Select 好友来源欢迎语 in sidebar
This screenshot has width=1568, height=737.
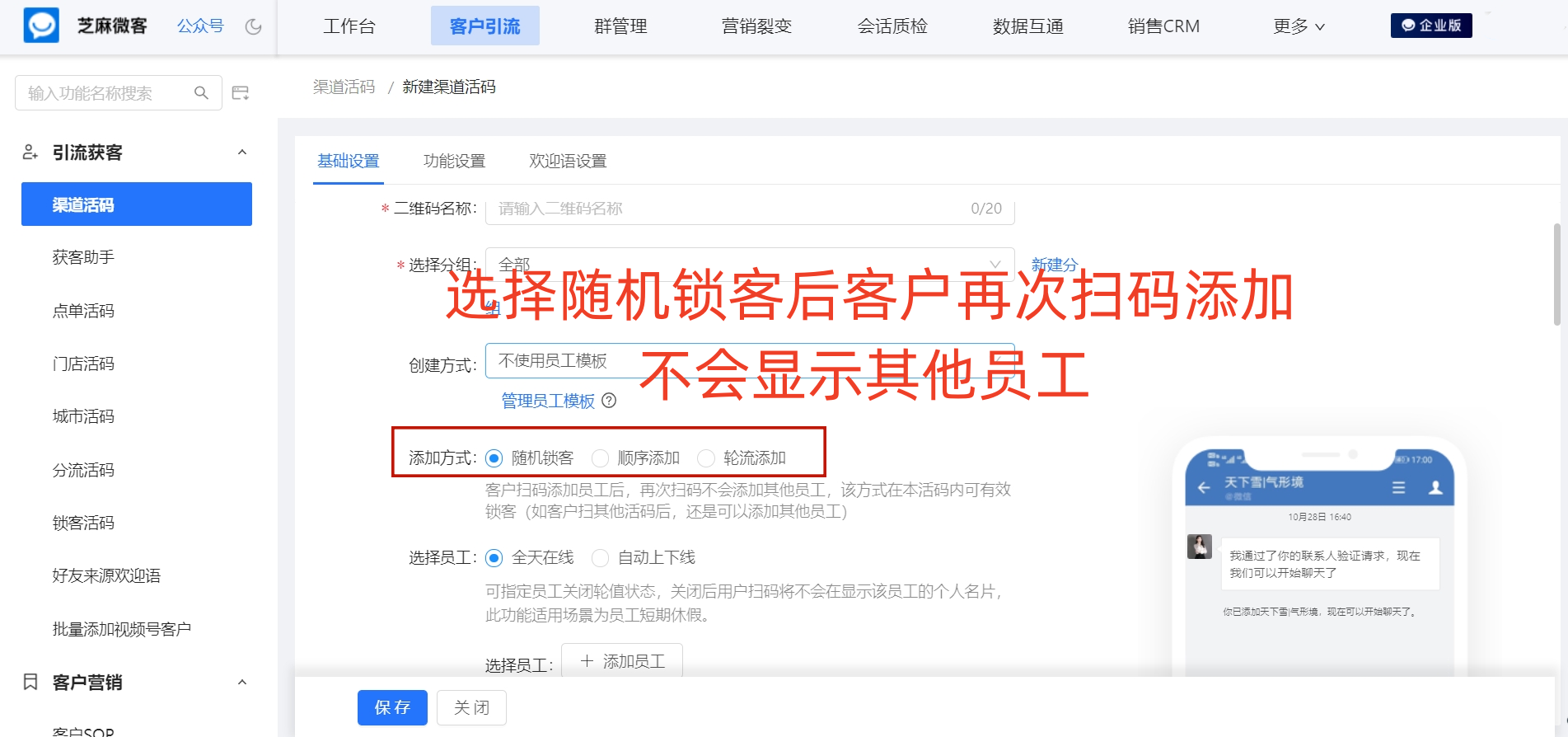[106, 575]
